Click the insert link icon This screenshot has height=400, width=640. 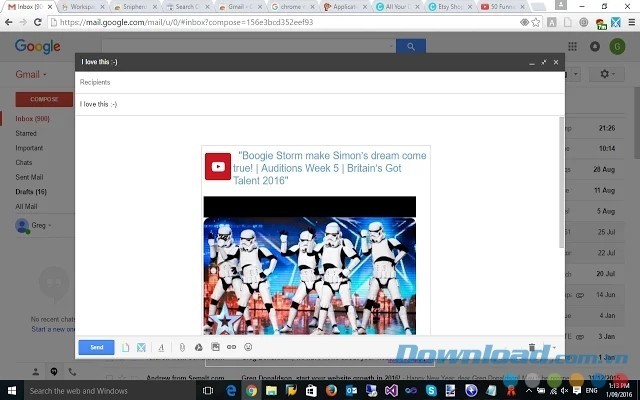231,347
